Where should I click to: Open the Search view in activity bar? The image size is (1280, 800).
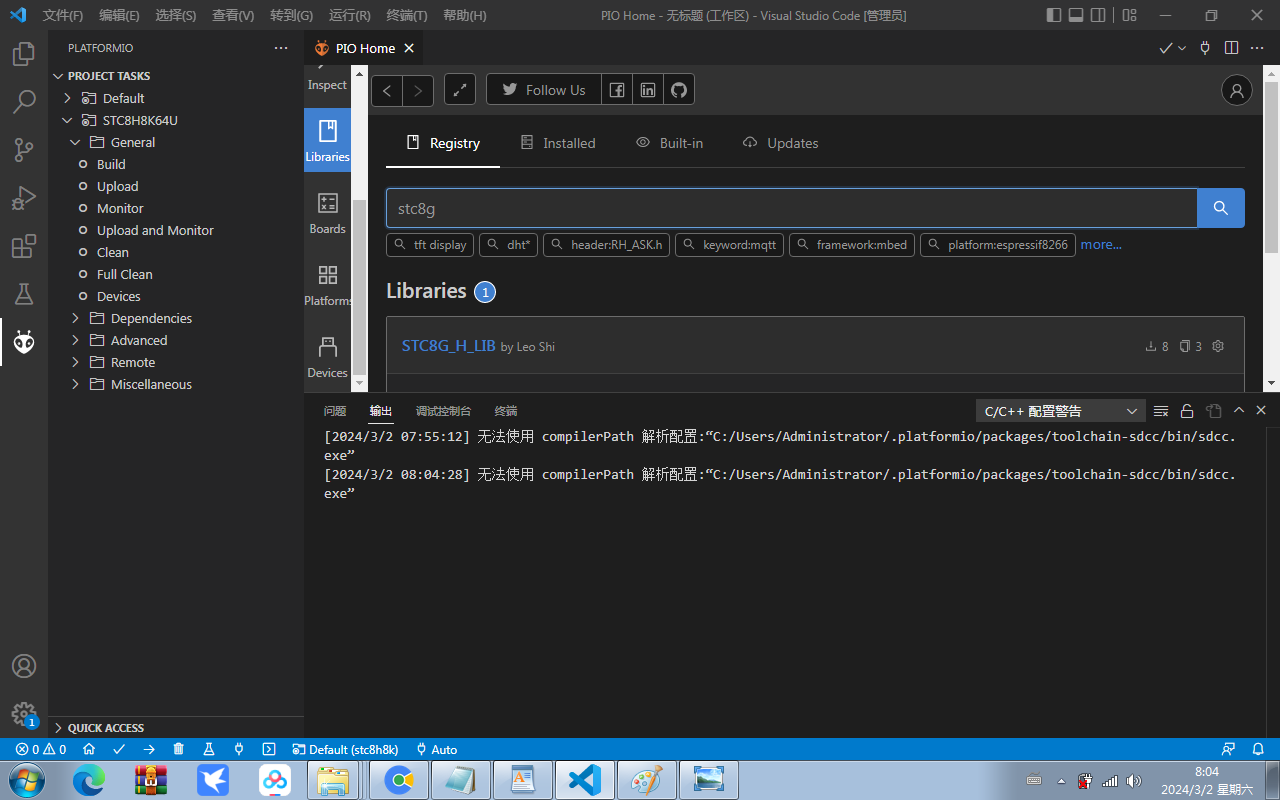pos(24,102)
